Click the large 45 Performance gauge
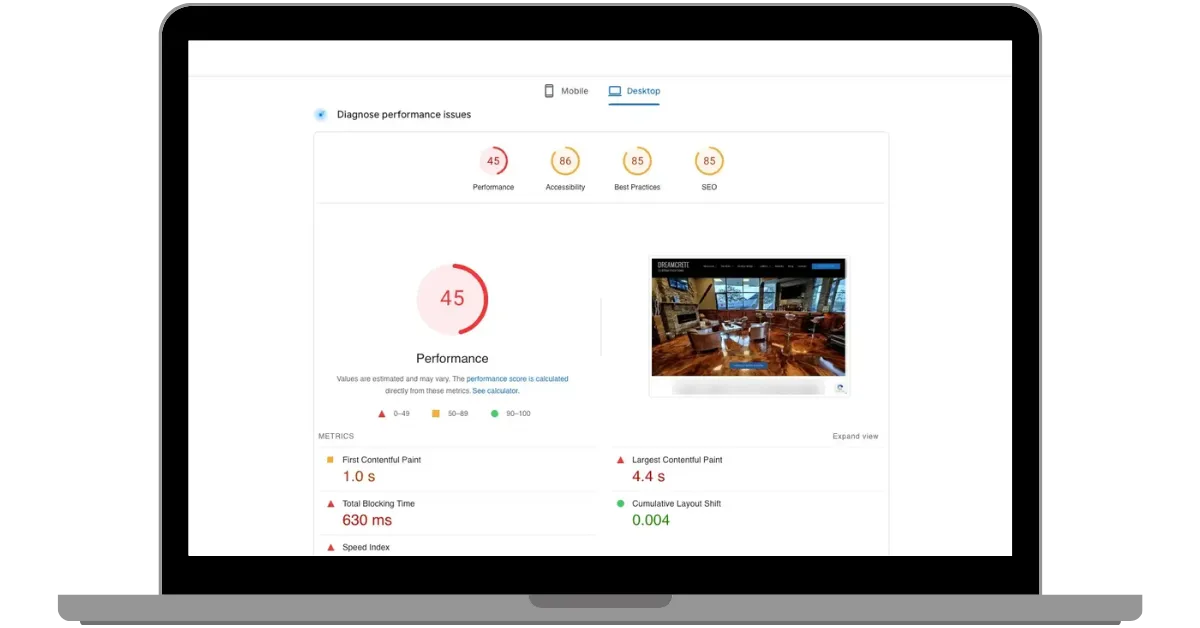The height and width of the screenshot is (628, 1200). click(x=452, y=299)
